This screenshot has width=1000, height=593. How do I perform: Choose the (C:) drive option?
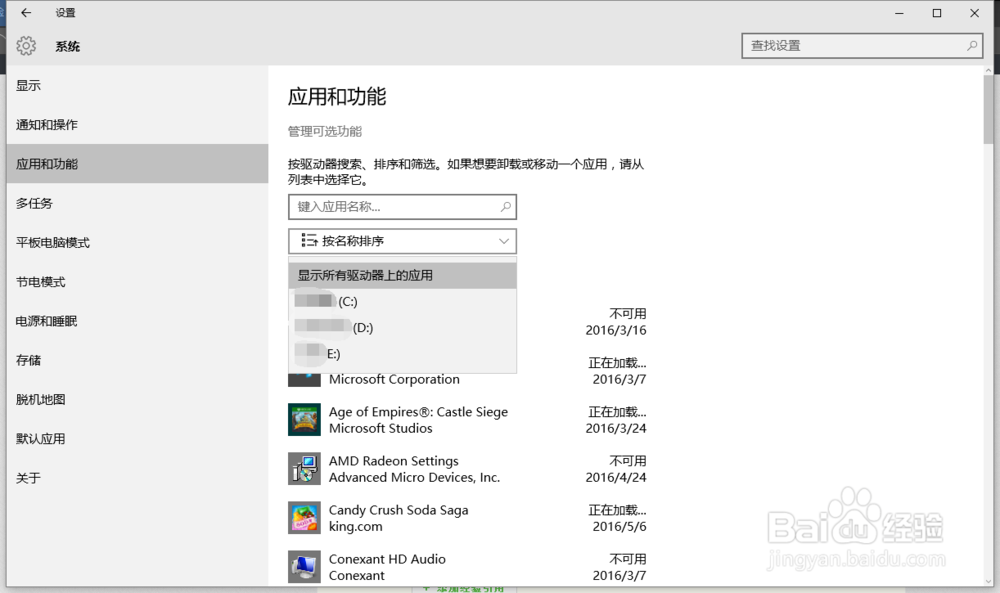pos(402,302)
